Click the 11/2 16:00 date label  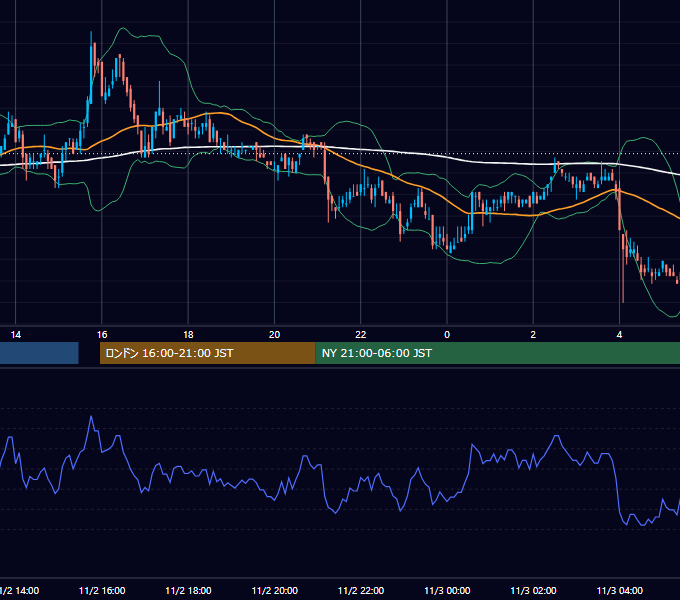pos(102,590)
